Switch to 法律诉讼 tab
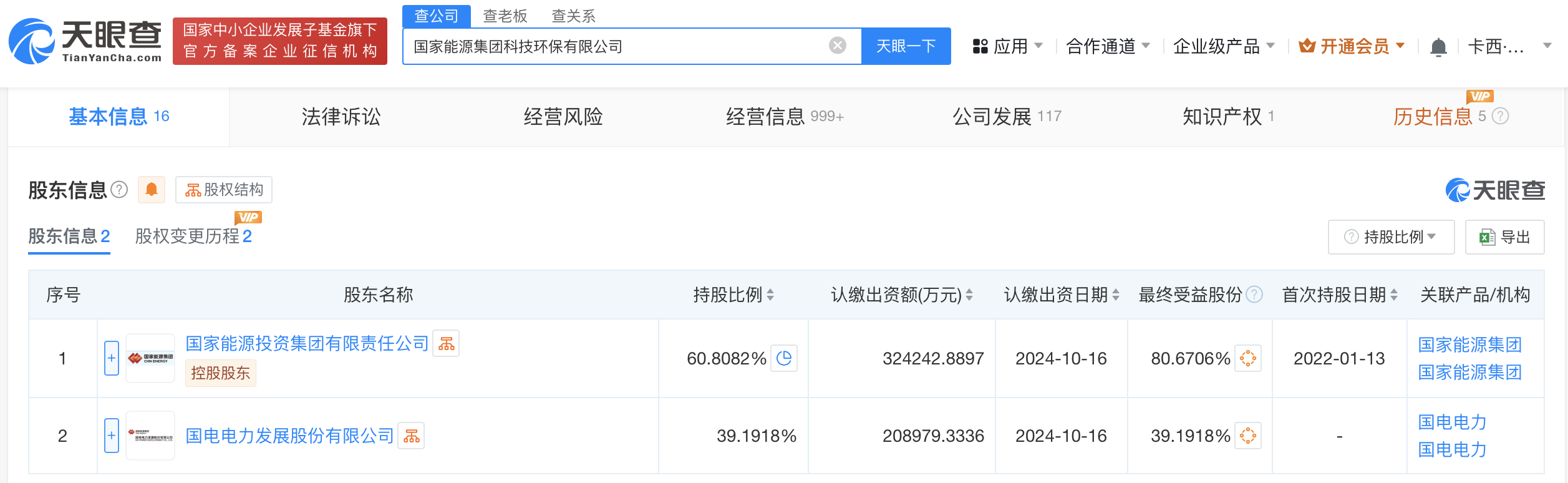This screenshot has height=483, width=1568. coord(341,117)
